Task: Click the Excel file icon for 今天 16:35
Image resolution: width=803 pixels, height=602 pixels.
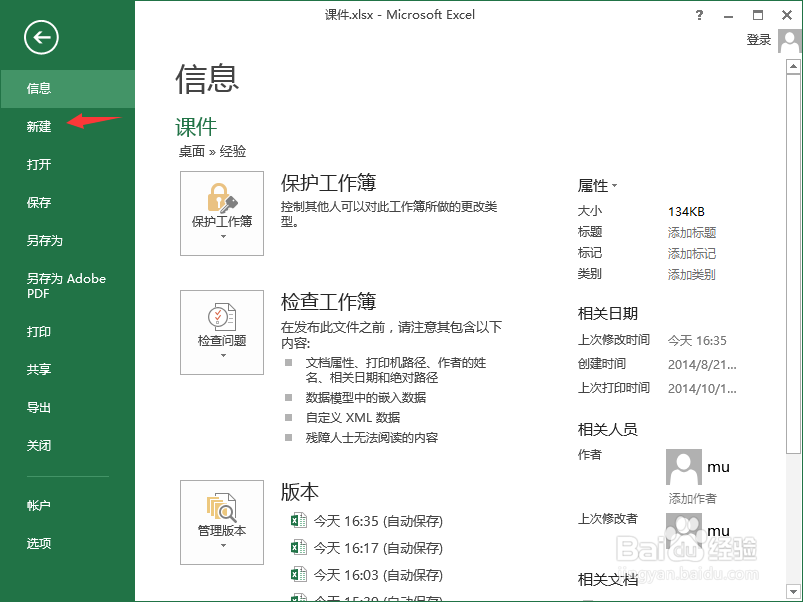Action: [299, 521]
